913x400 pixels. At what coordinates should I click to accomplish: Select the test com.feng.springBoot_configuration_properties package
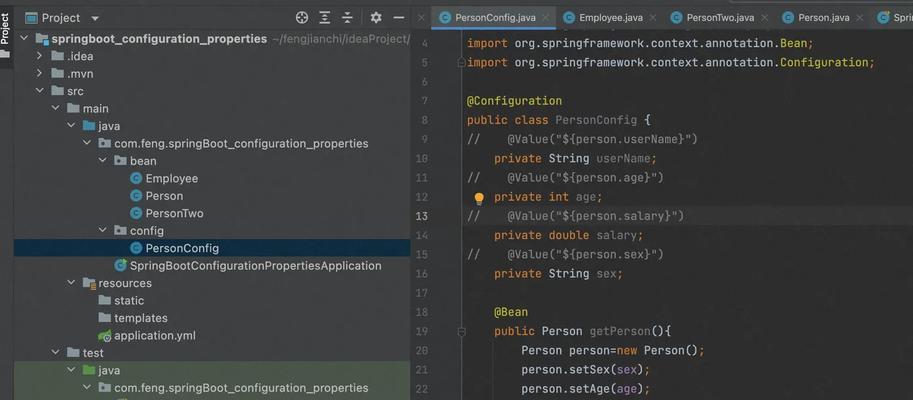(x=241, y=388)
